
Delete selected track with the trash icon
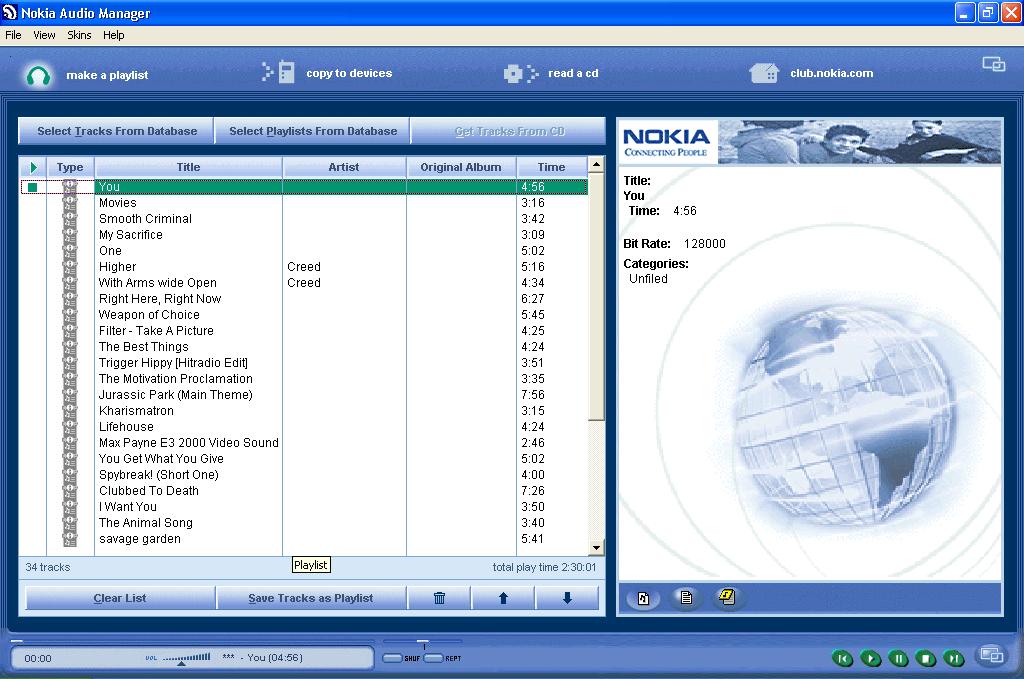440,597
